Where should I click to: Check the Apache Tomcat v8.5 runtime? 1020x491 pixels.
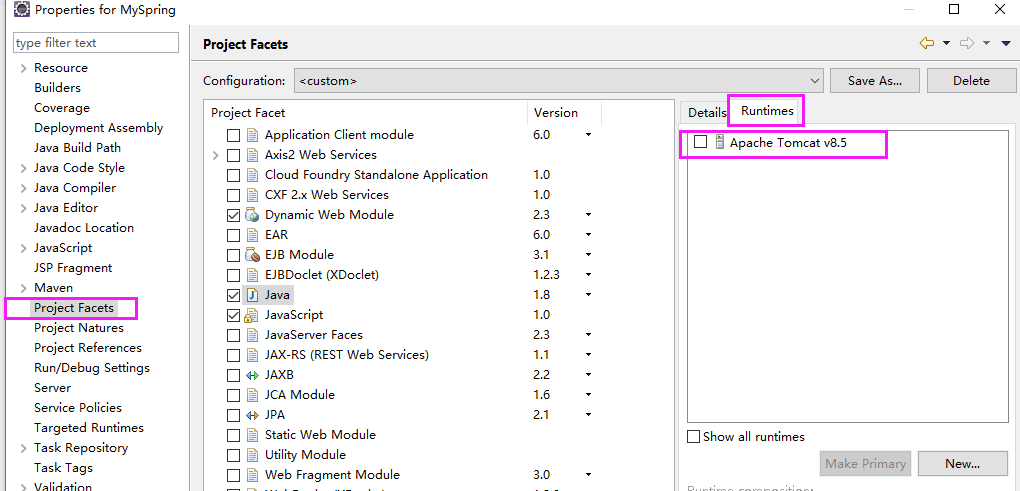[701, 142]
